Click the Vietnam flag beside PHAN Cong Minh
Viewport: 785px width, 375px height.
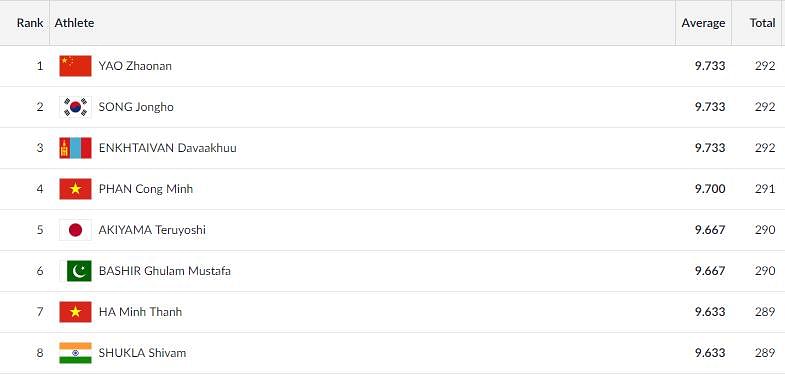pyautogui.click(x=76, y=189)
